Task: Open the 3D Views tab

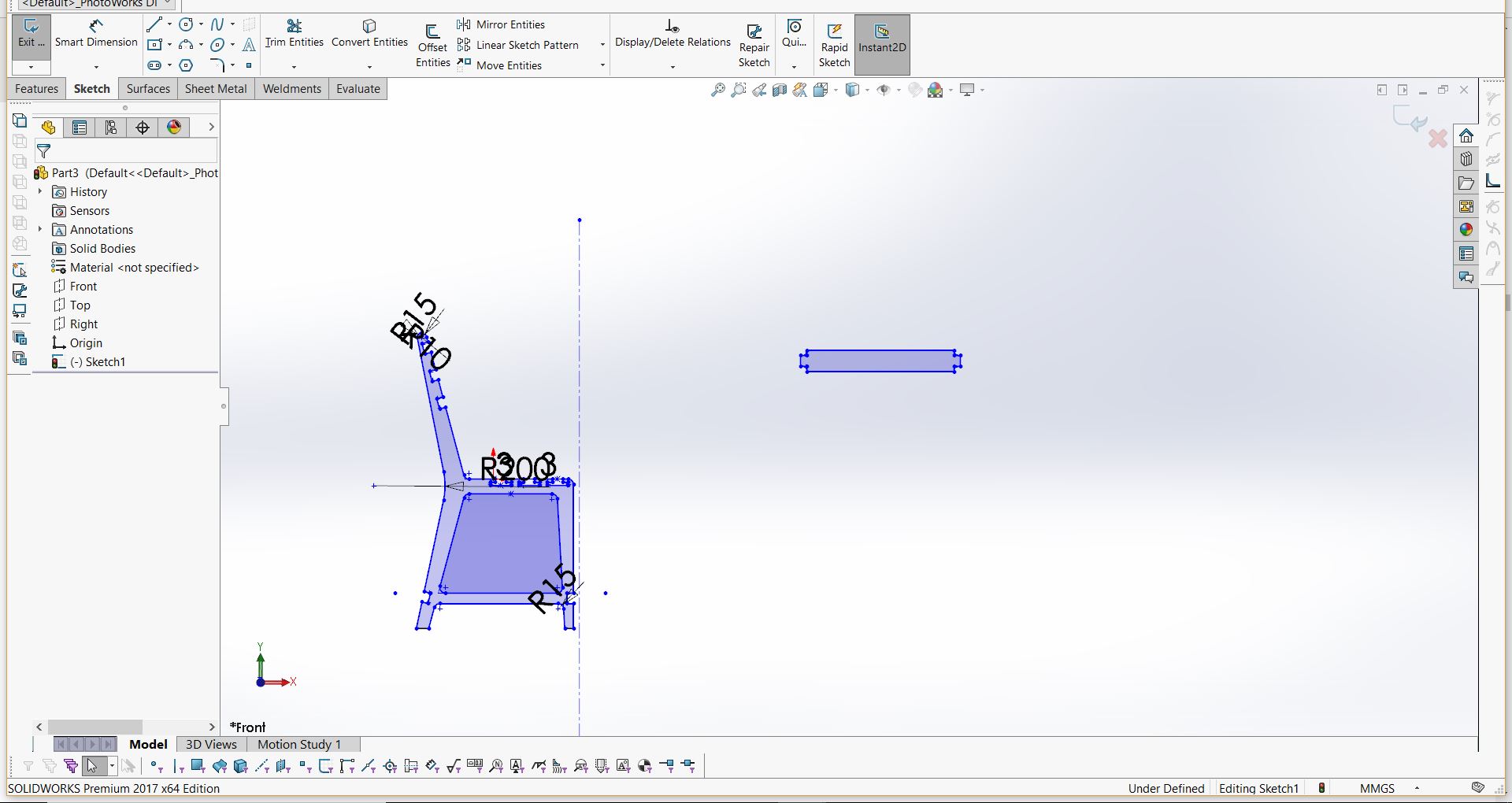Action: [x=211, y=744]
